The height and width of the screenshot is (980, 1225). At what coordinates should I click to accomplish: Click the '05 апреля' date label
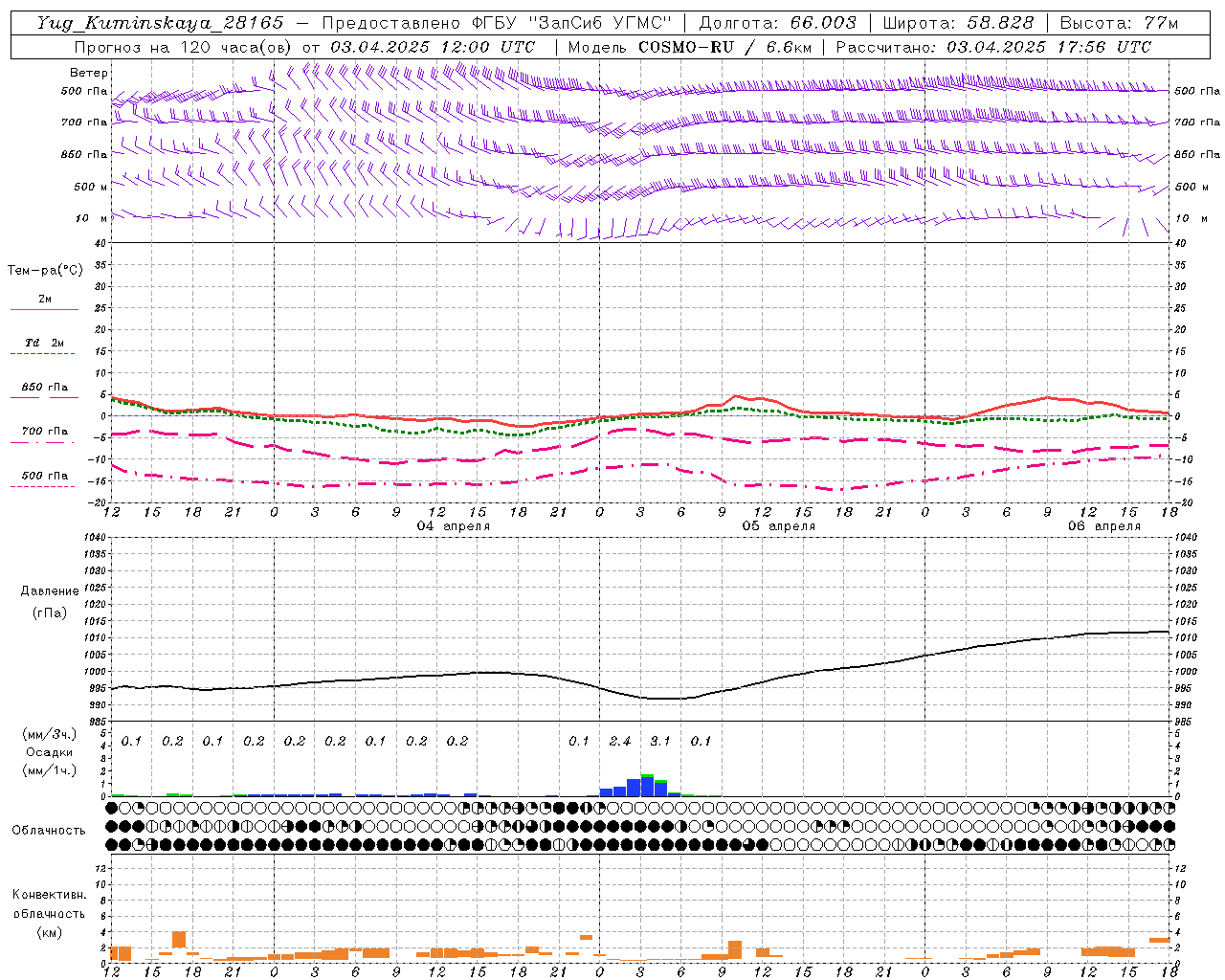tap(779, 526)
